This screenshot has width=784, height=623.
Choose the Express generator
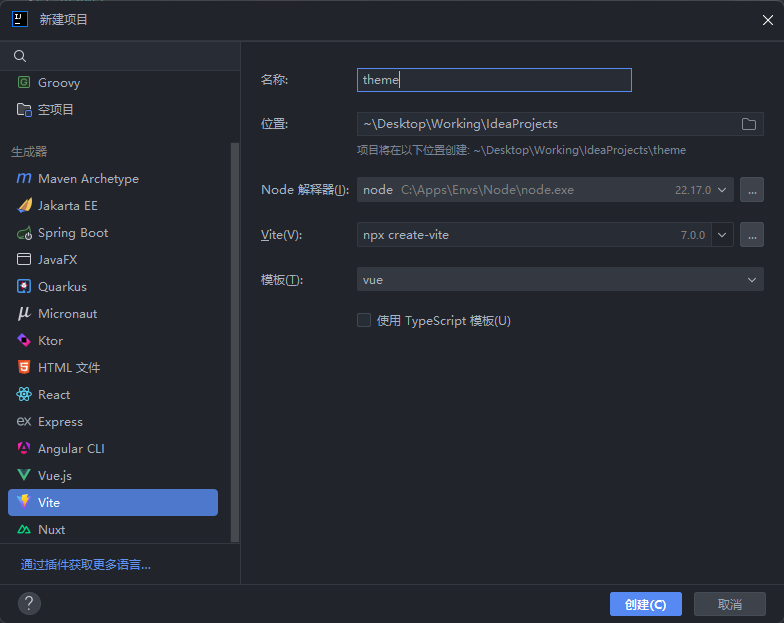pyautogui.click(x=113, y=422)
